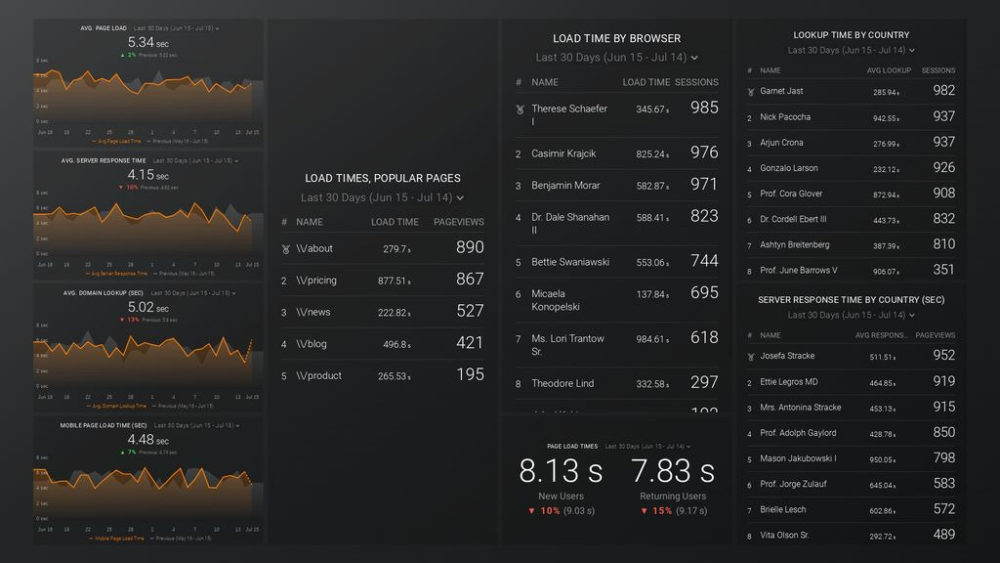Click the medal icon beside Garnet Jast

750,92
